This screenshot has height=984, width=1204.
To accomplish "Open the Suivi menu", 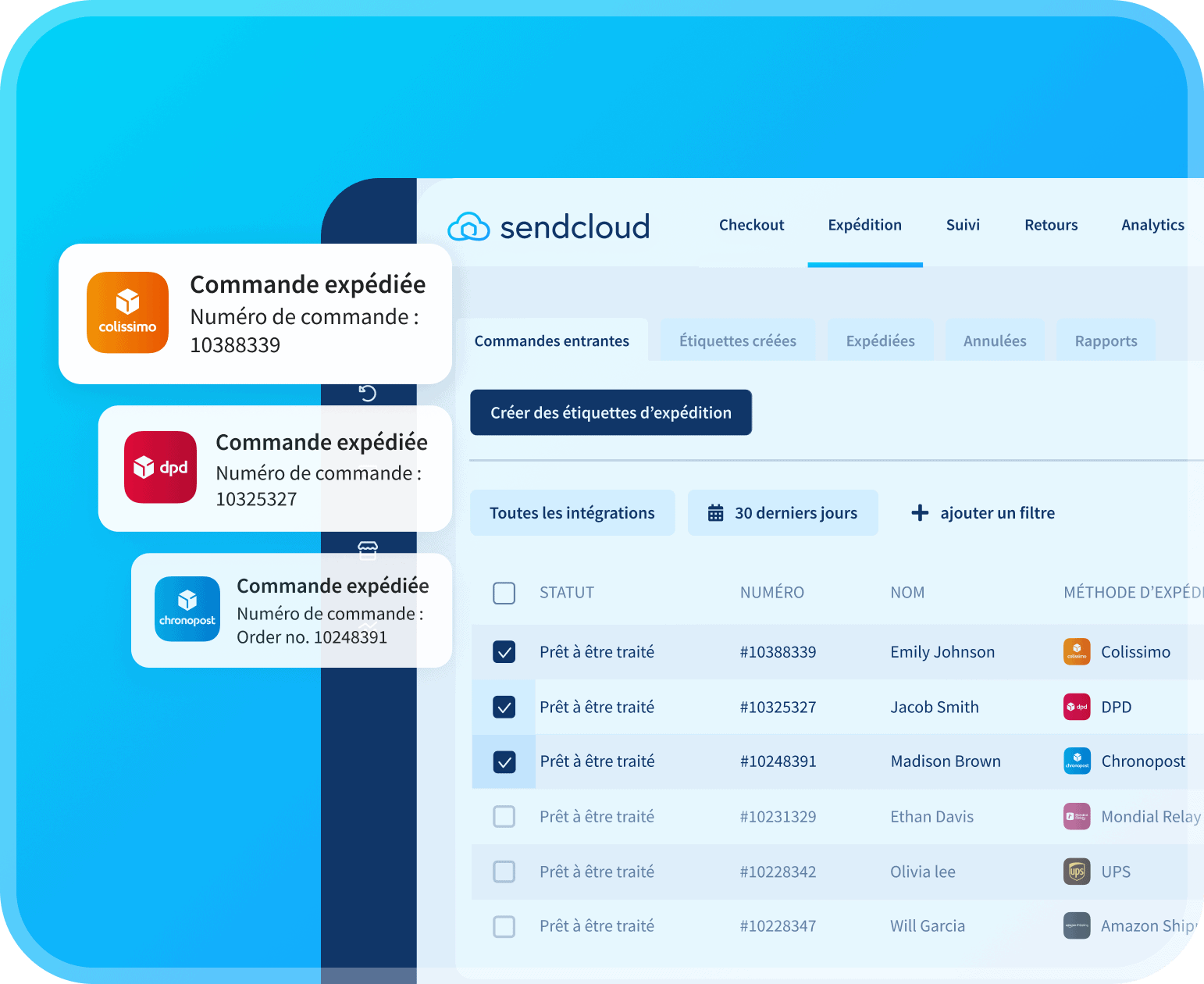I will point(963,225).
